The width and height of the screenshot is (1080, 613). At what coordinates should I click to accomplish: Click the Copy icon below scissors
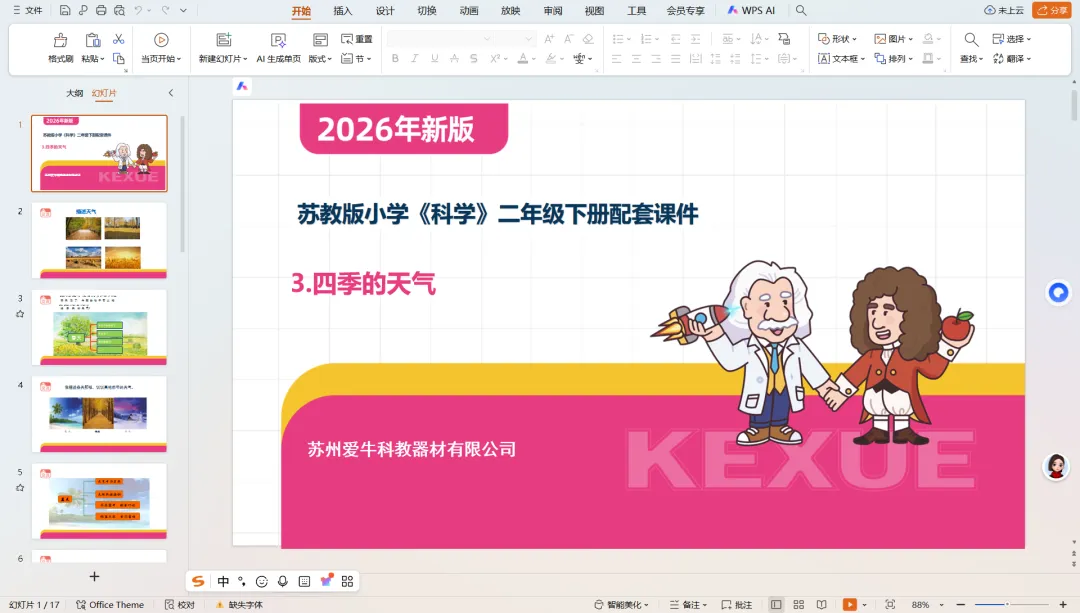coord(118,59)
